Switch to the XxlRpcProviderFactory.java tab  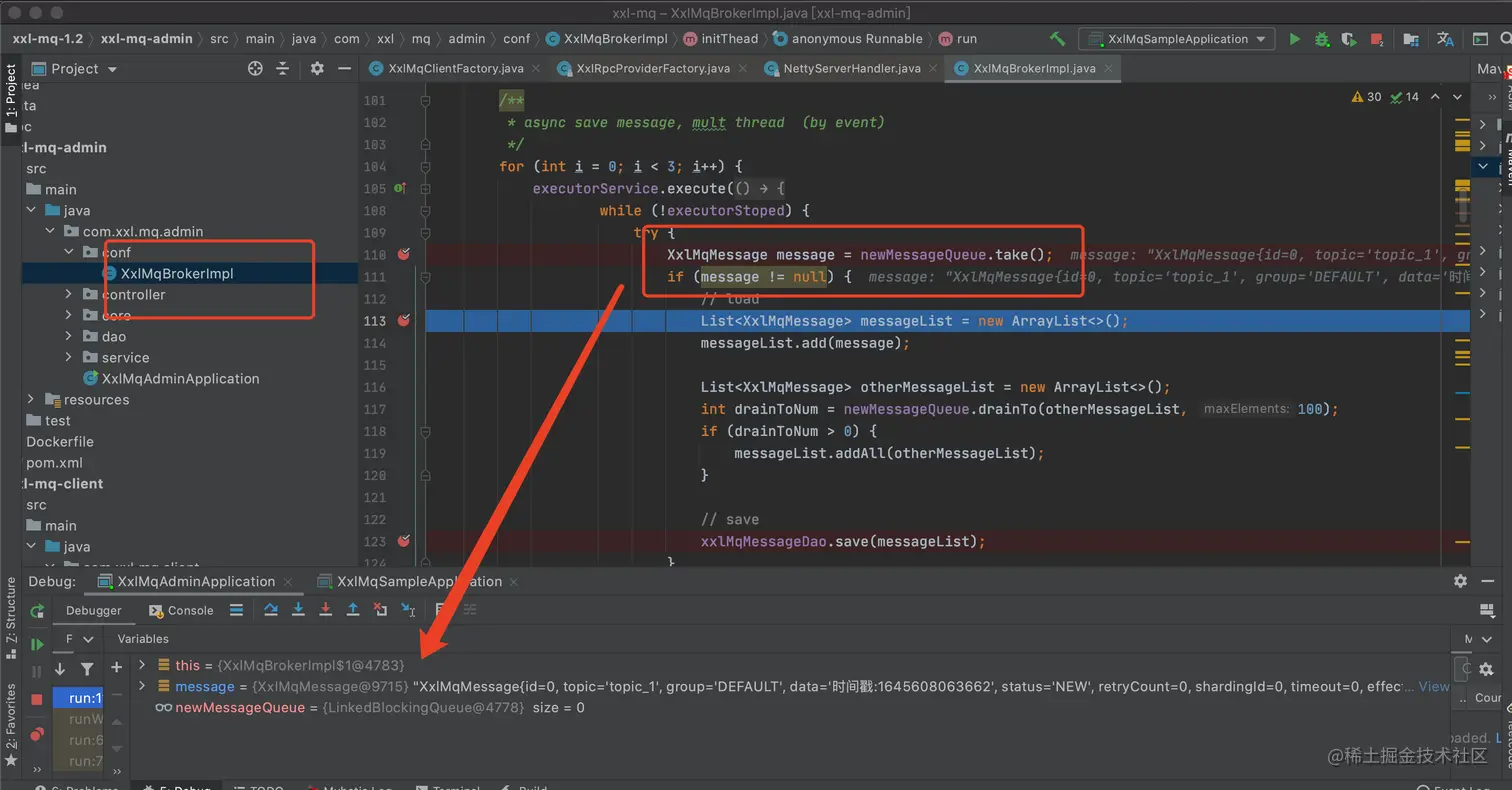[653, 68]
